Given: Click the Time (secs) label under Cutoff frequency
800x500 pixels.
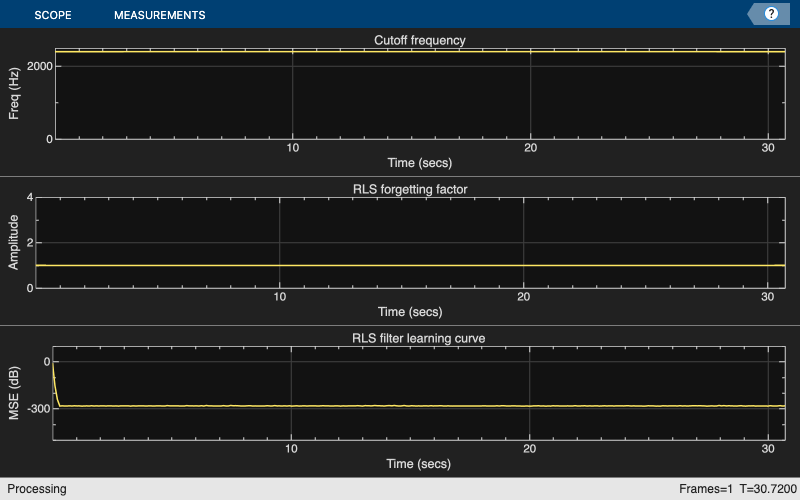Looking at the screenshot, I should tap(419, 163).
